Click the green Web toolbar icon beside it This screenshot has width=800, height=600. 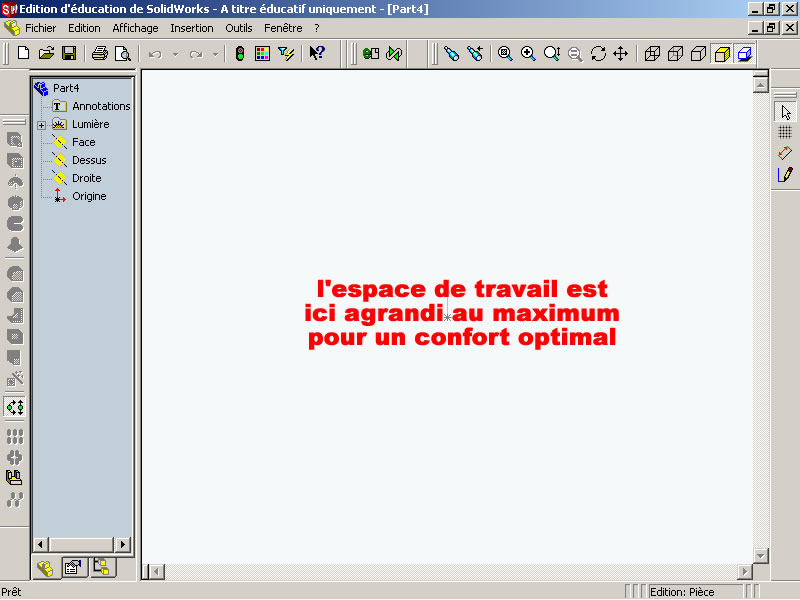click(x=394, y=53)
